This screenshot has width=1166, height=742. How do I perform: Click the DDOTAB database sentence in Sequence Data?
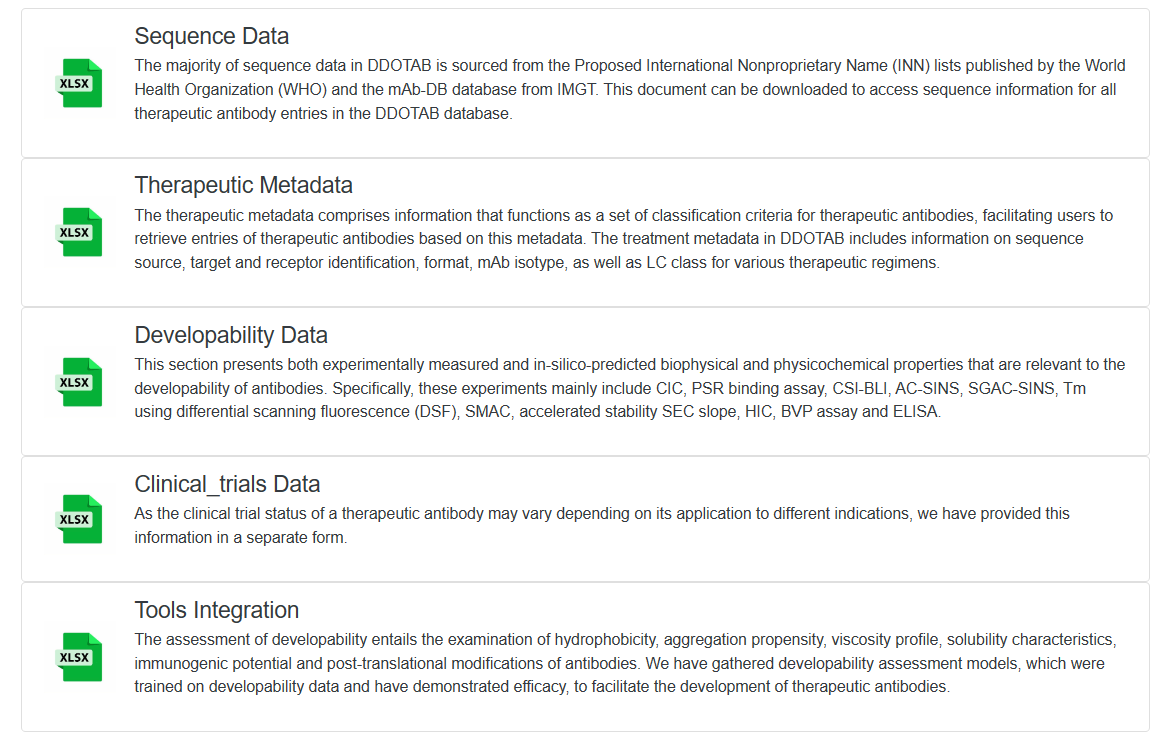[323, 114]
